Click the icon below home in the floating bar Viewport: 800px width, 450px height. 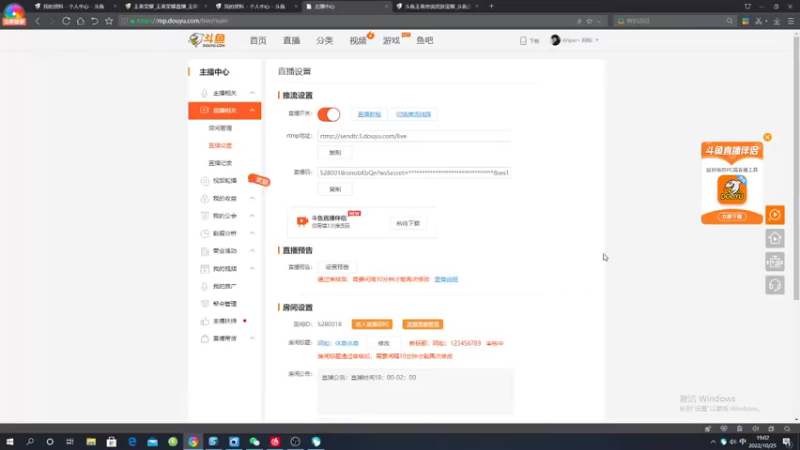[x=775, y=262]
